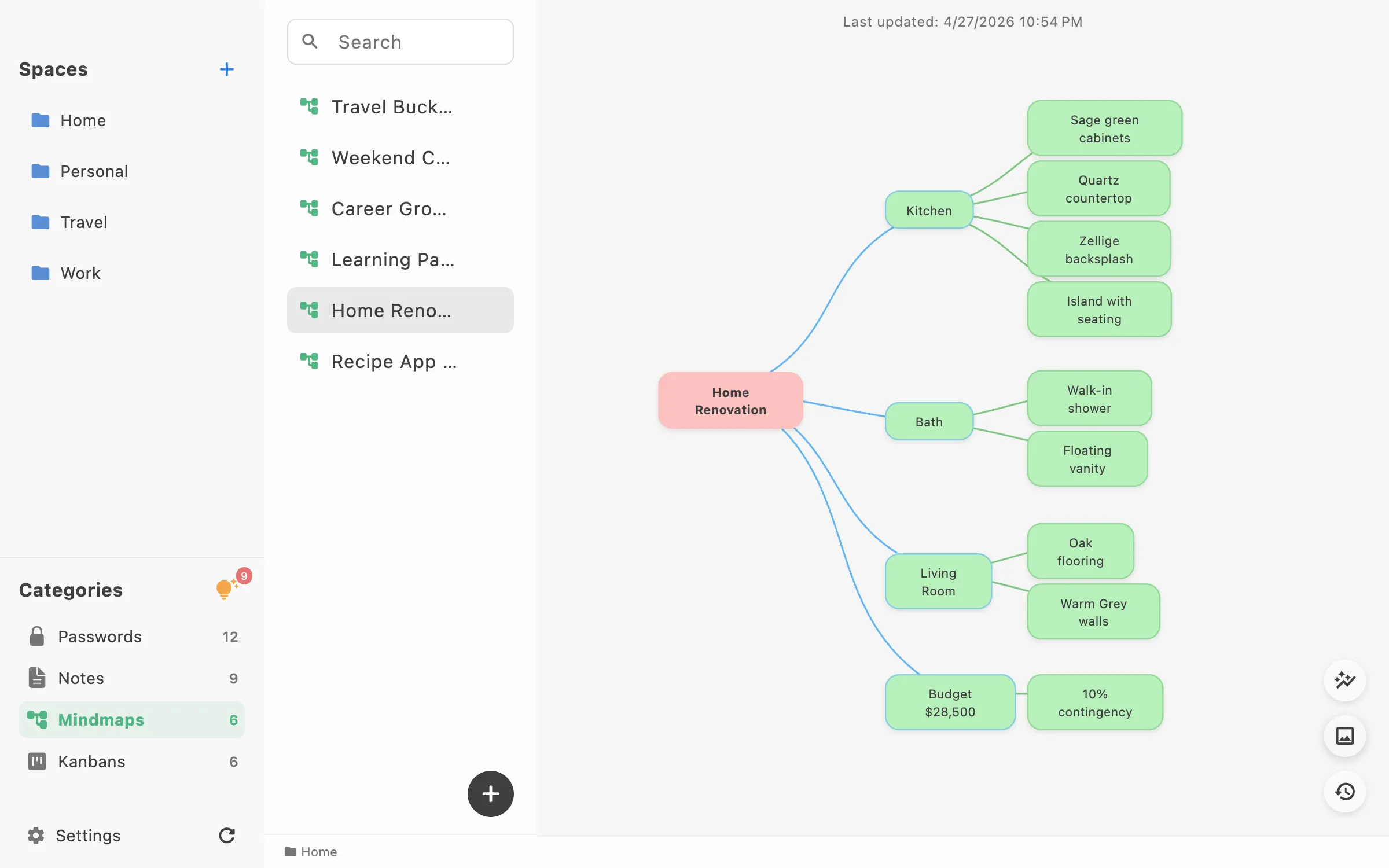Click the Oak flooring node
The image size is (1389, 868).
point(1081,551)
